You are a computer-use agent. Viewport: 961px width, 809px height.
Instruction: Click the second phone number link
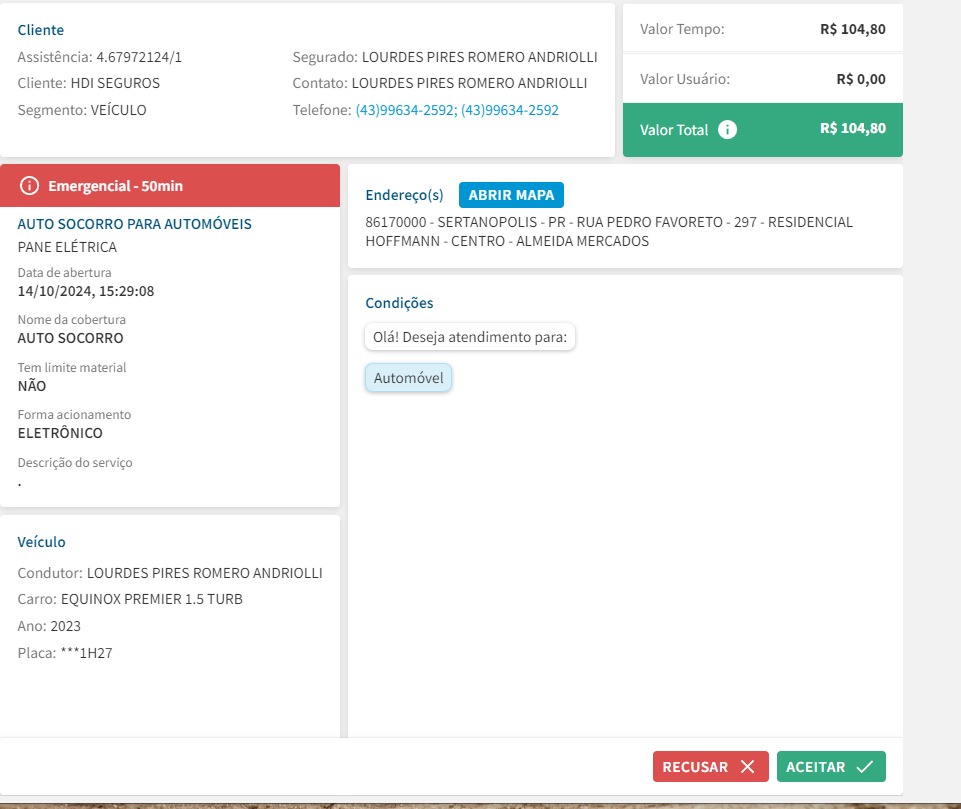click(509, 110)
